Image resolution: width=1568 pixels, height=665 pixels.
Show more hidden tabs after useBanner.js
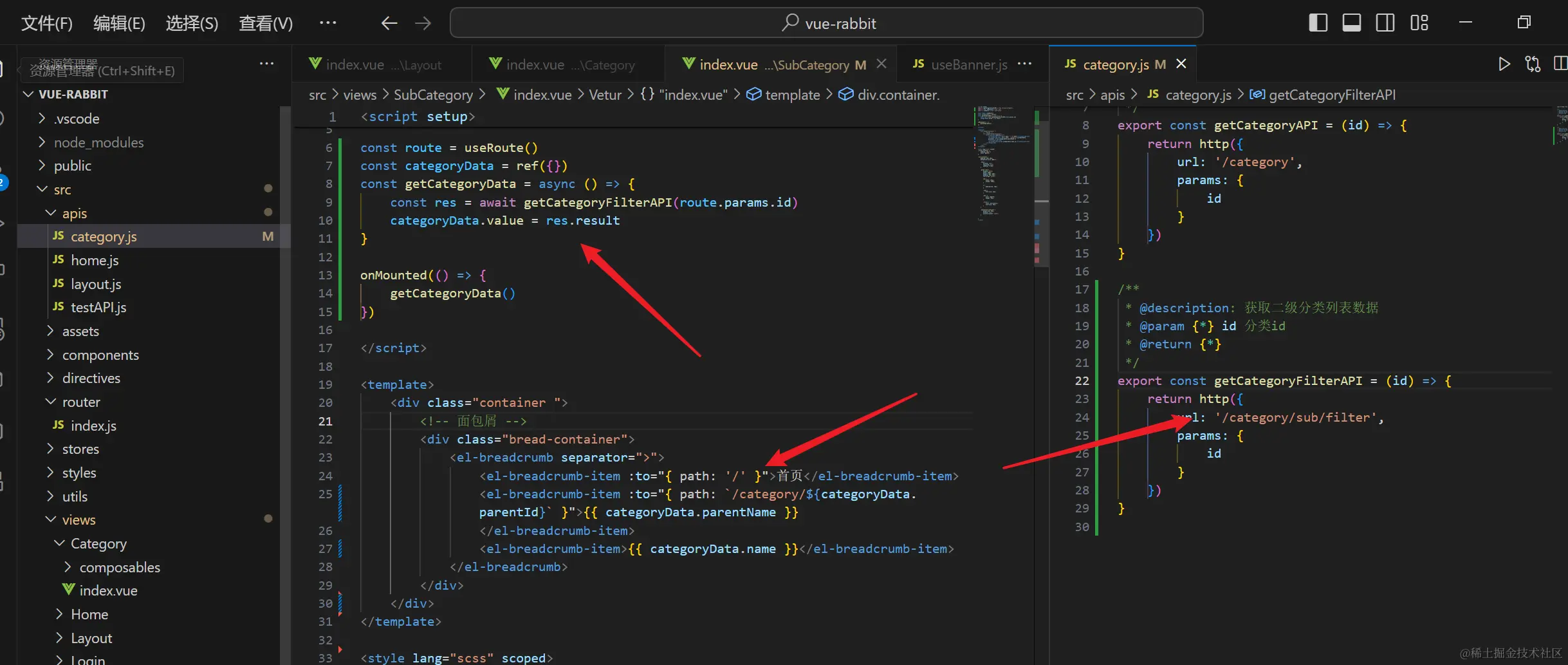pos(1024,64)
